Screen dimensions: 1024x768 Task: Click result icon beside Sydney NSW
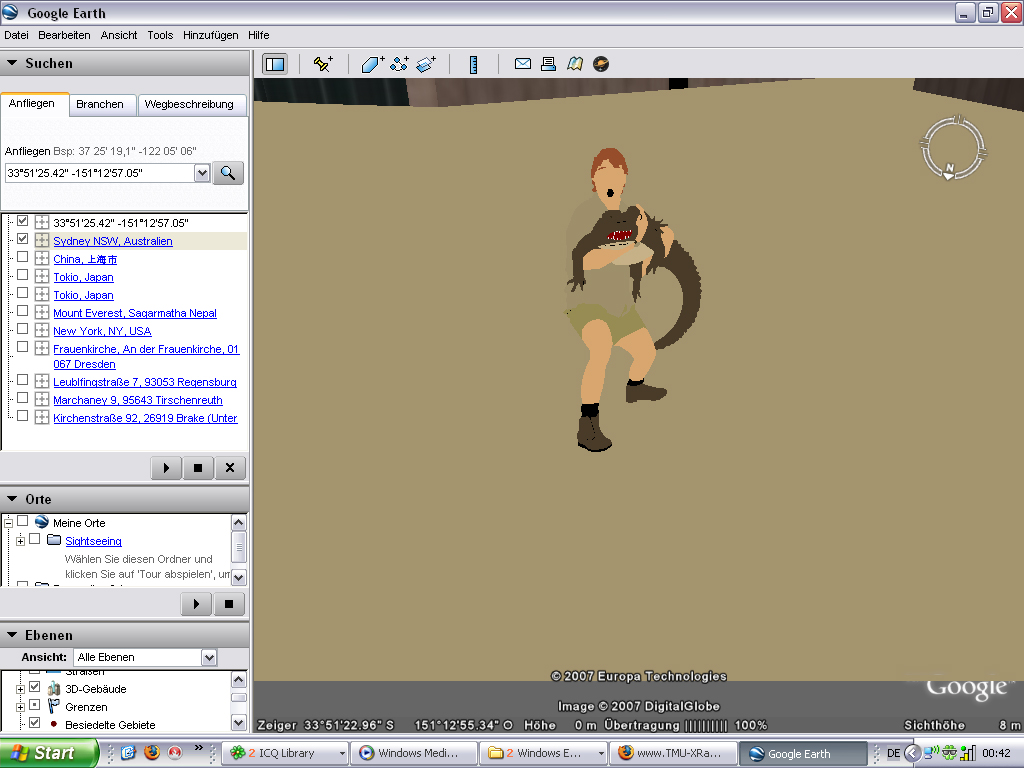pos(42,240)
